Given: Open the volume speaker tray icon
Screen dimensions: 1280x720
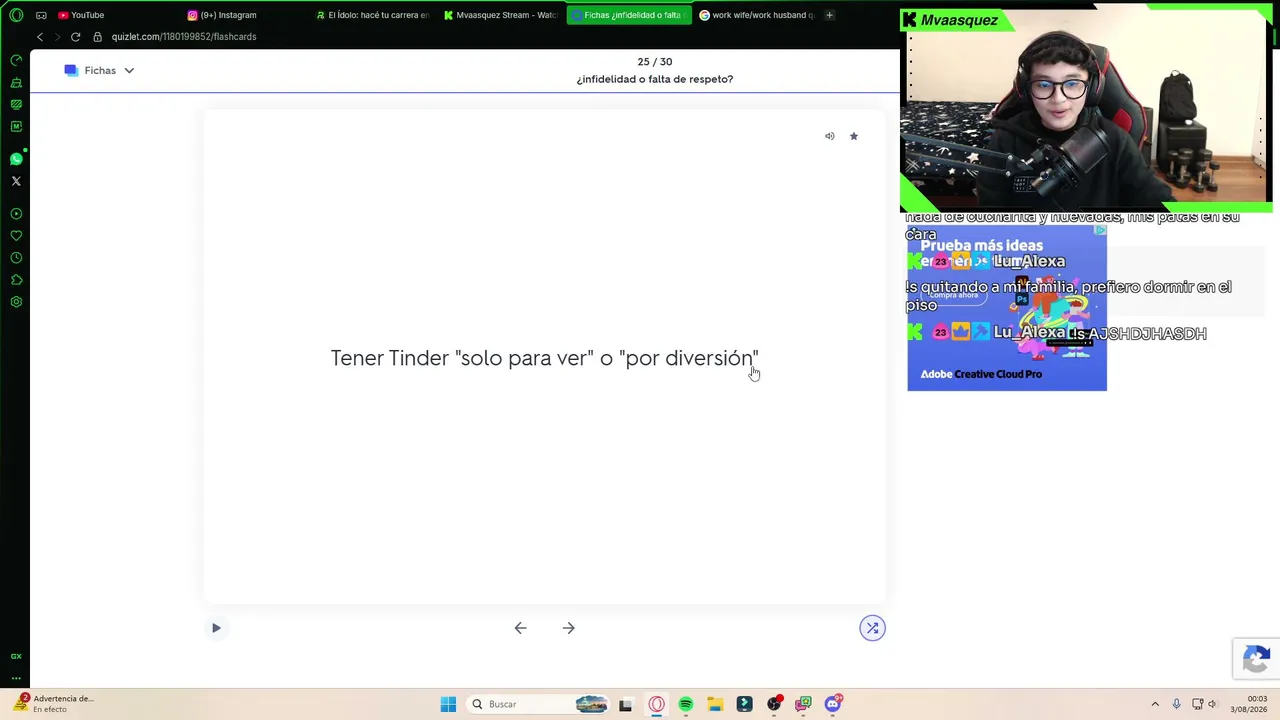Looking at the screenshot, I should 1213,704.
